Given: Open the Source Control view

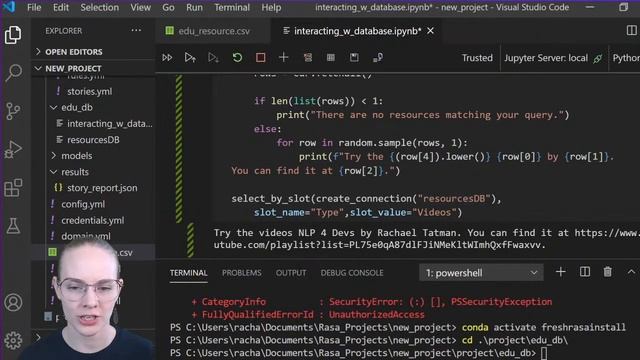Looking at the screenshot, I should click(x=13, y=111).
